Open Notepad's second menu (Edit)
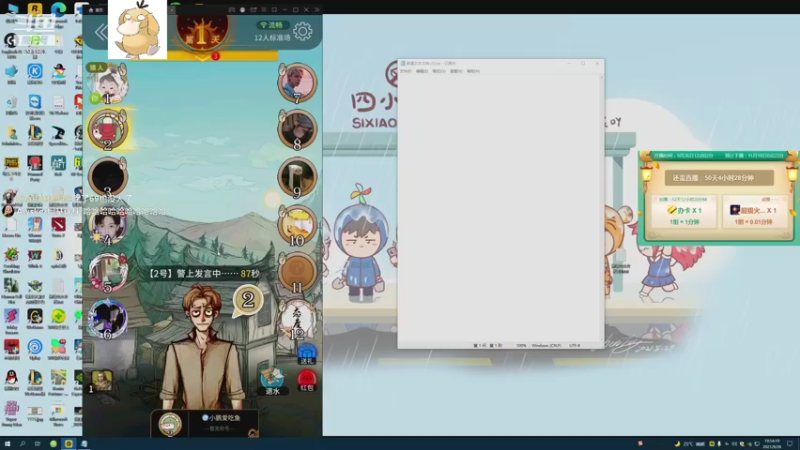The width and height of the screenshot is (800, 450). click(422, 71)
